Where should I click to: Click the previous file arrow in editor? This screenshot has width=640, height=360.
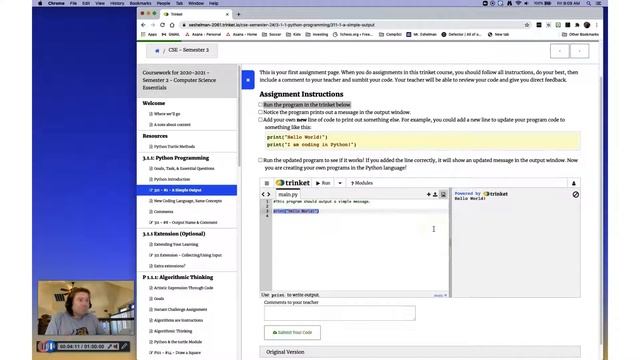point(263,194)
